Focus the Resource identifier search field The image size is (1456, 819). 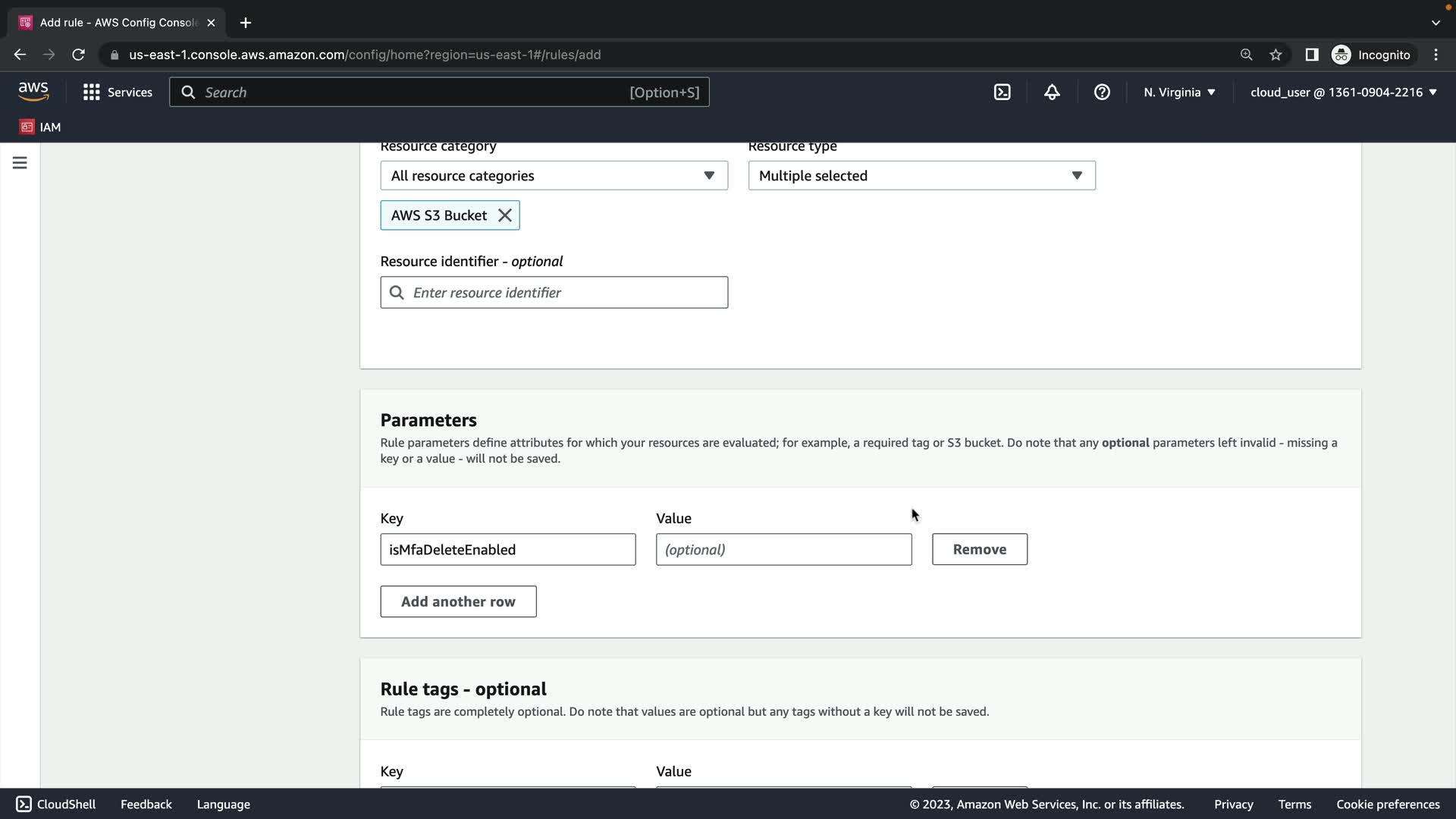coord(565,293)
